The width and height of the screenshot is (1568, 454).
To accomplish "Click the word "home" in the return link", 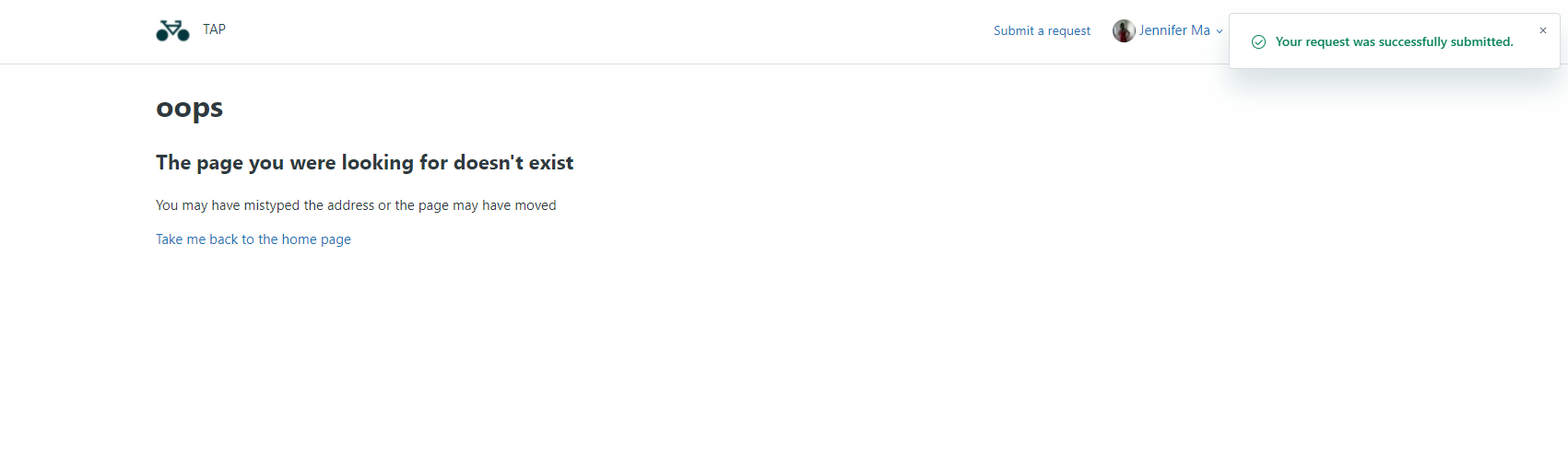I will (299, 239).
